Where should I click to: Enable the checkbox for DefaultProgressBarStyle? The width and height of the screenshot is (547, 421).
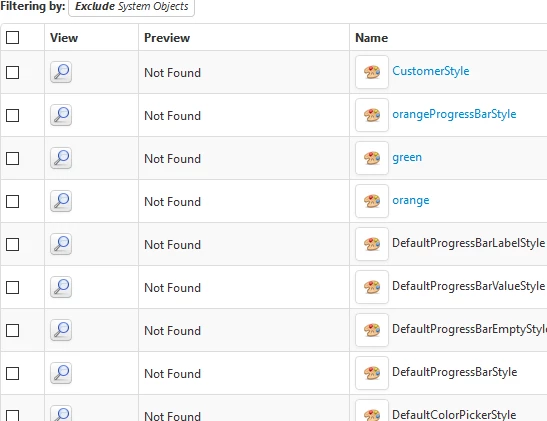[x=13, y=373]
